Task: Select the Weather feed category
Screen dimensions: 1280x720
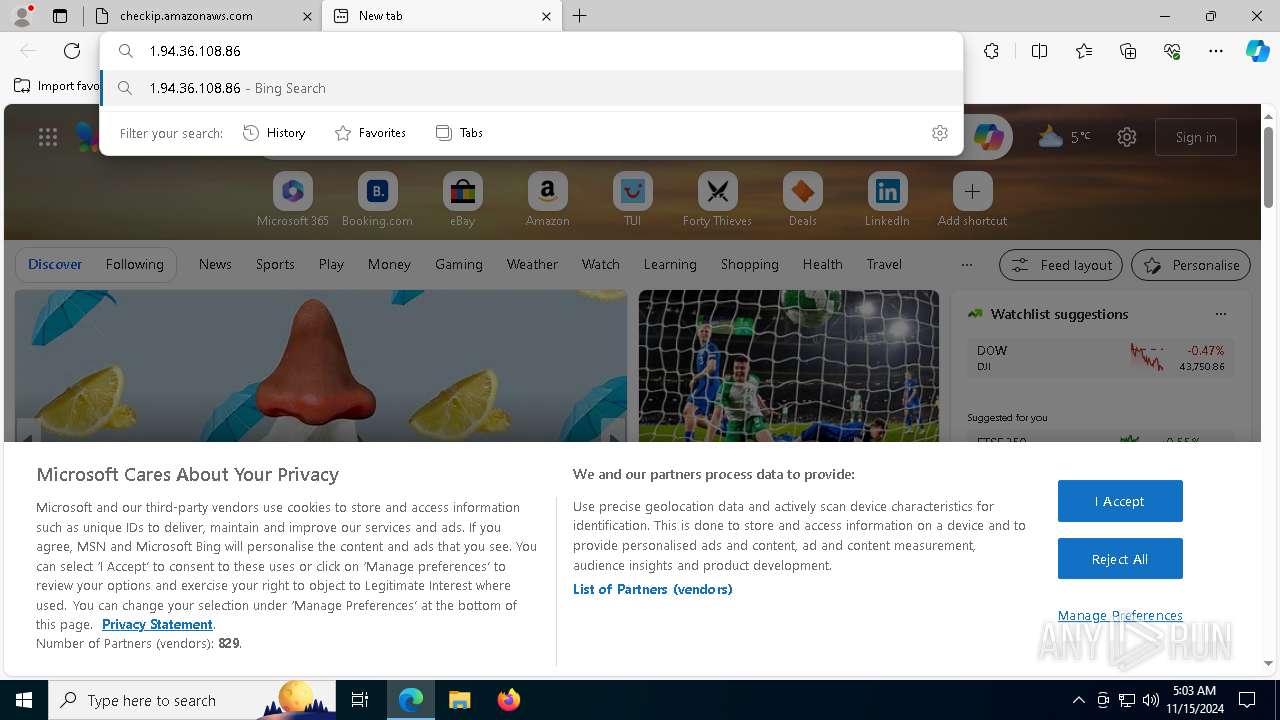Action: (532, 264)
